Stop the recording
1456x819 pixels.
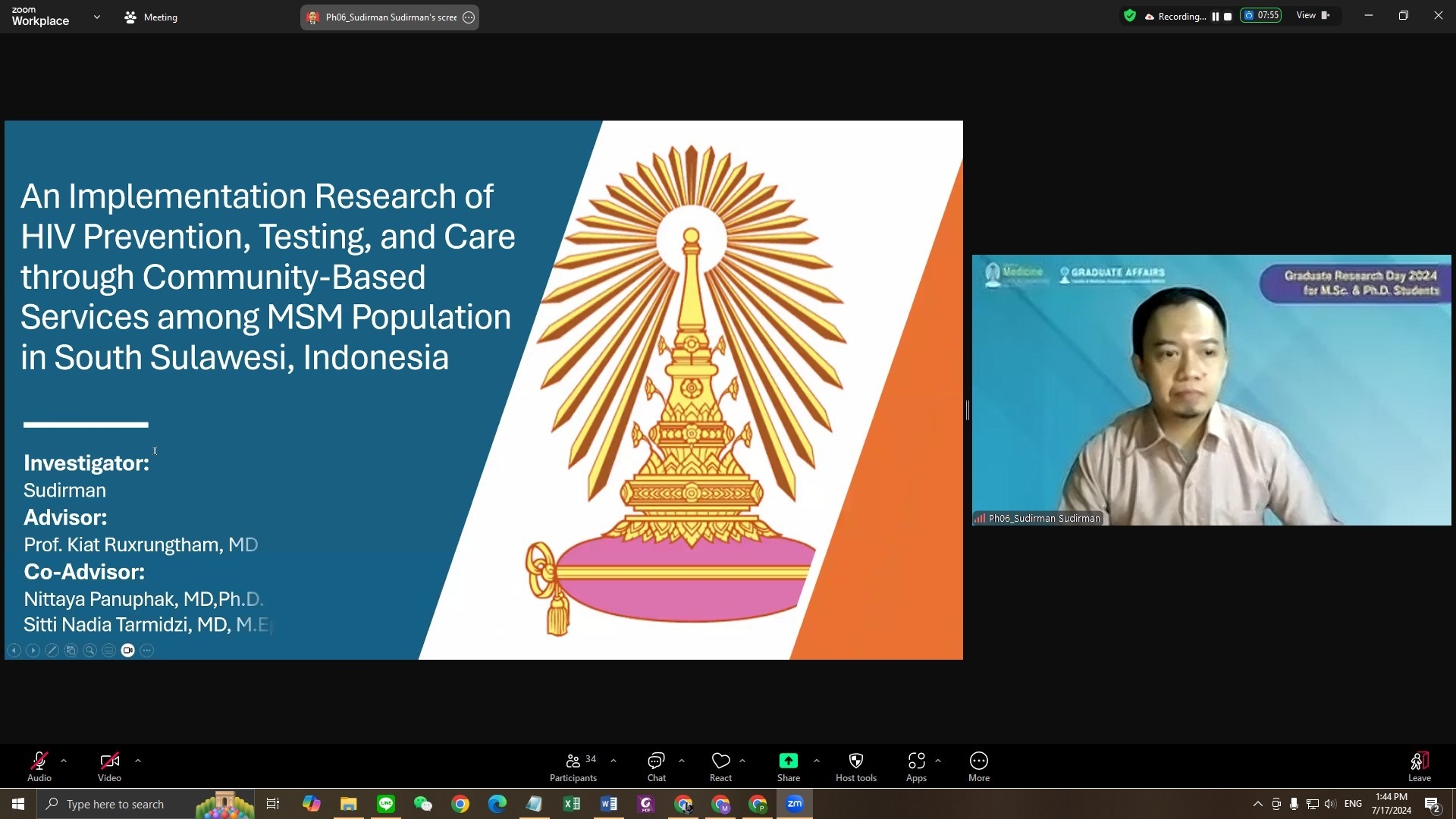click(1228, 16)
